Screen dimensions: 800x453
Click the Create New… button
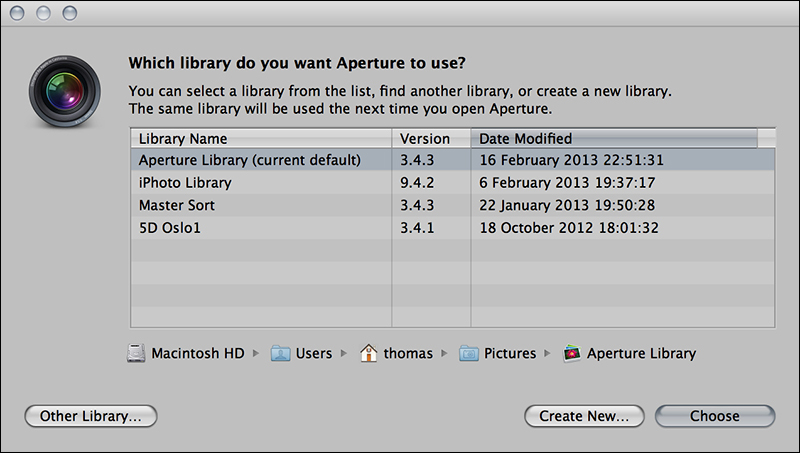tap(584, 416)
